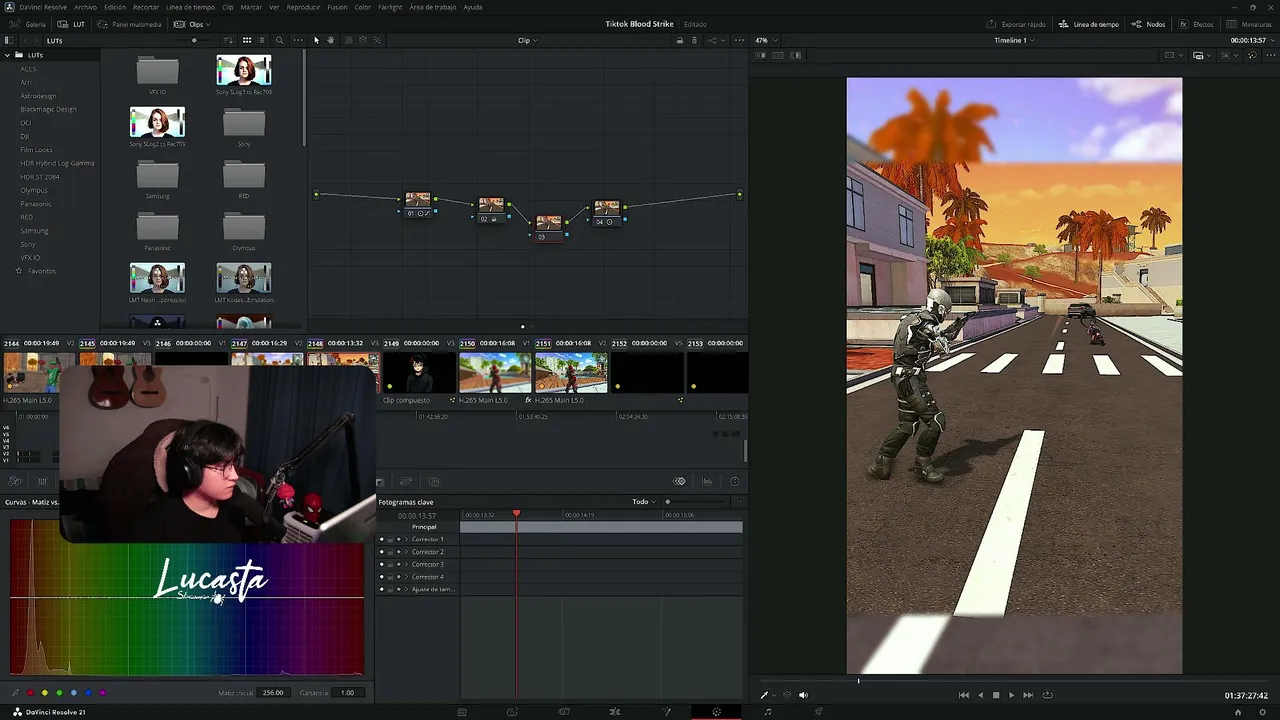
Task: Open the Todo dropdown in keyframes panel
Action: (644, 502)
